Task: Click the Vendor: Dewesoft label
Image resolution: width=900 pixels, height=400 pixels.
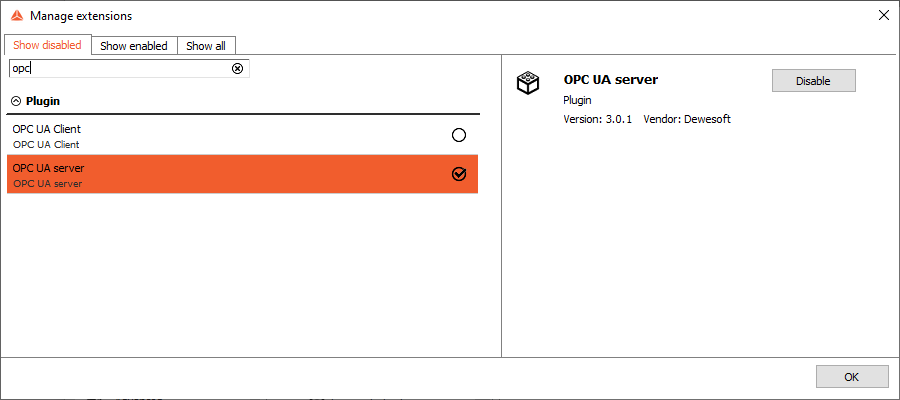Action: pyautogui.click(x=687, y=119)
